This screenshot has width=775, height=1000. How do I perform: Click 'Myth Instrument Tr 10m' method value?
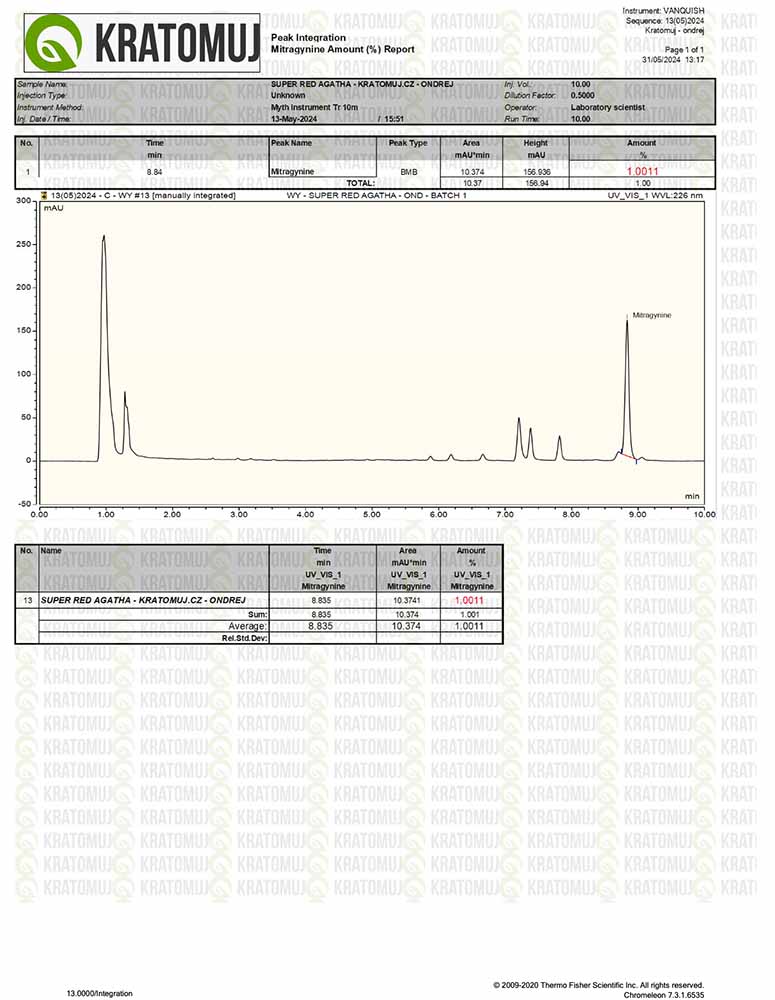[314, 107]
